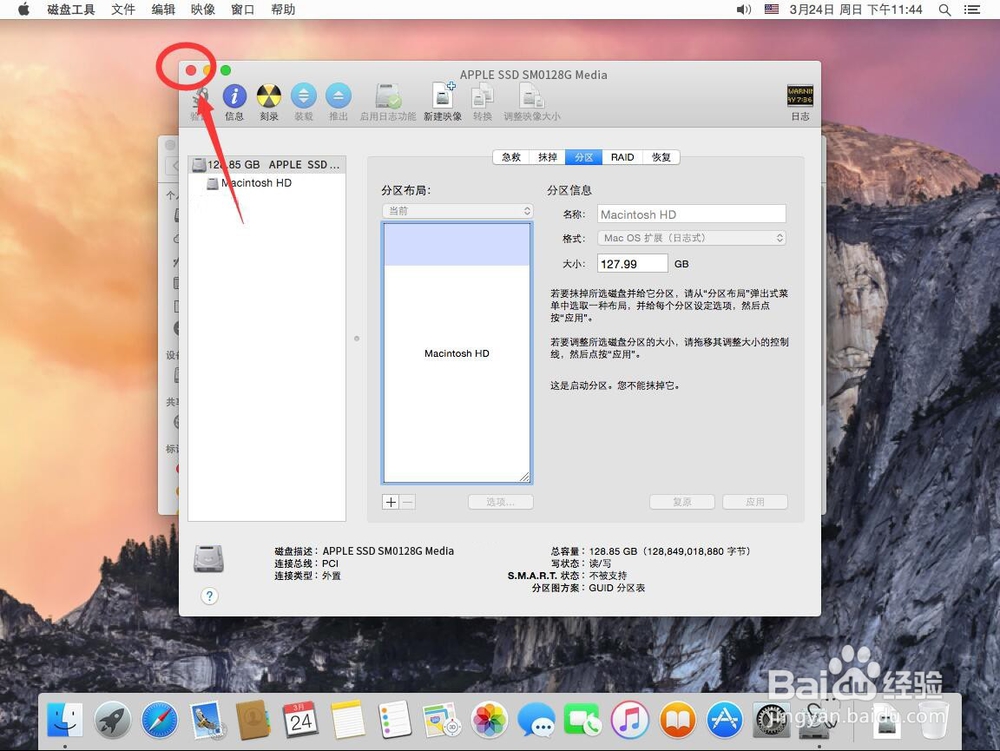This screenshot has width=1000, height=751.
Task: Open iTunes from the dock
Action: (630, 720)
